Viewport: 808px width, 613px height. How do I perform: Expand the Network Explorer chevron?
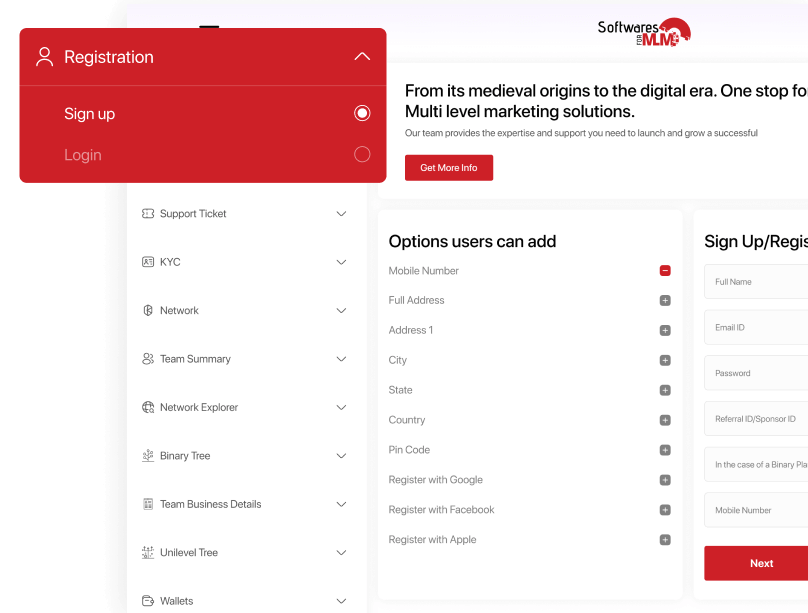click(341, 407)
